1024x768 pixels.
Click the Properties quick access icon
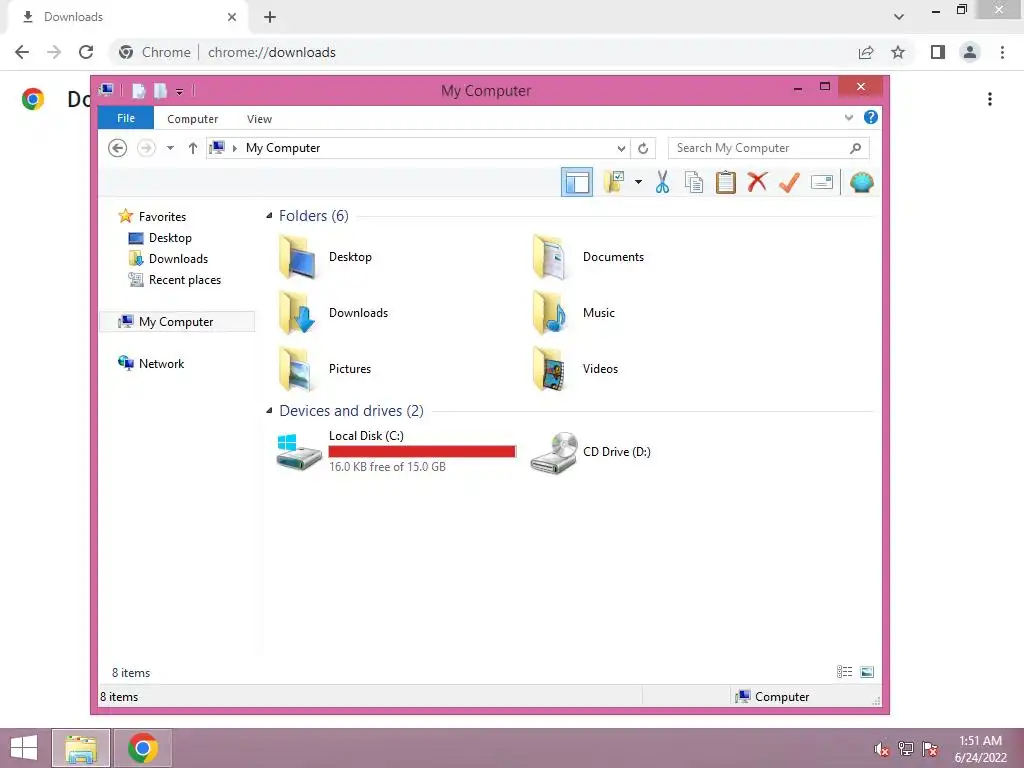pyautogui.click(x=138, y=91)
